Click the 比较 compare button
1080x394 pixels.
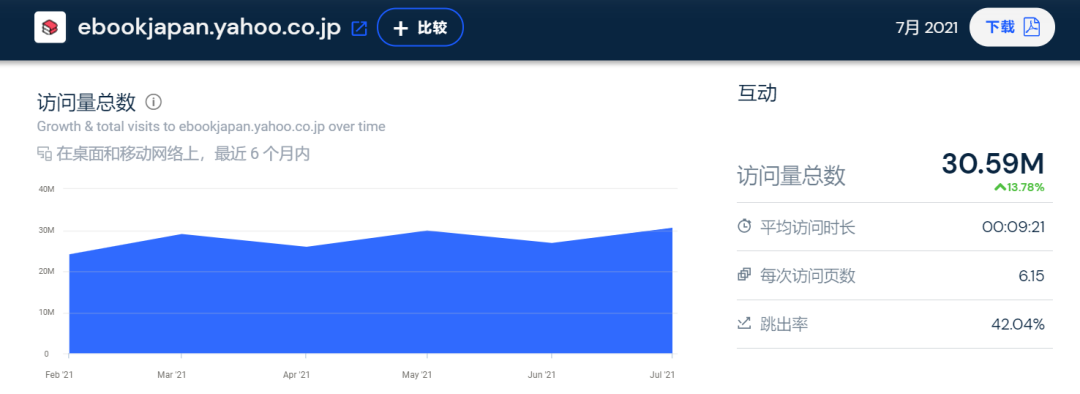[x=421, y=28]
